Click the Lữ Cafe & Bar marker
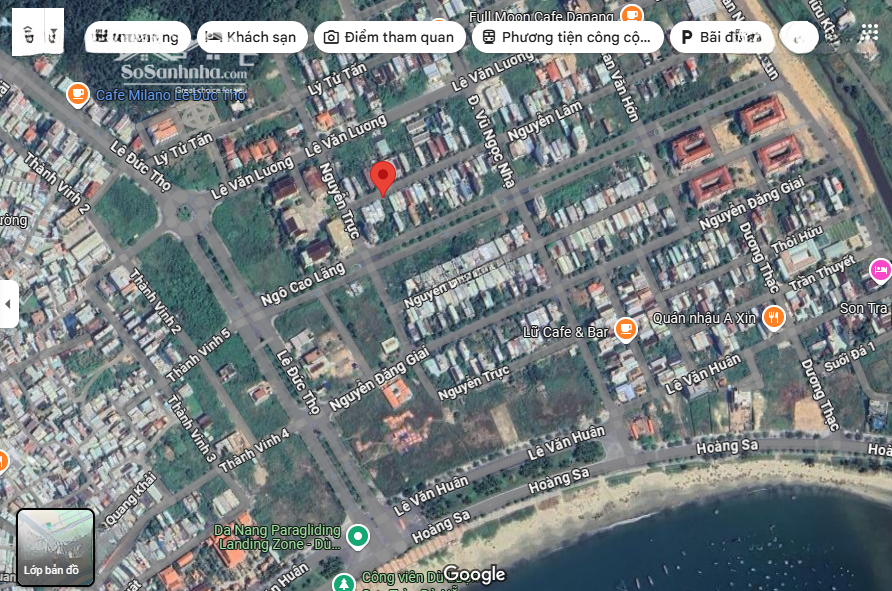 tap(626, 329)
